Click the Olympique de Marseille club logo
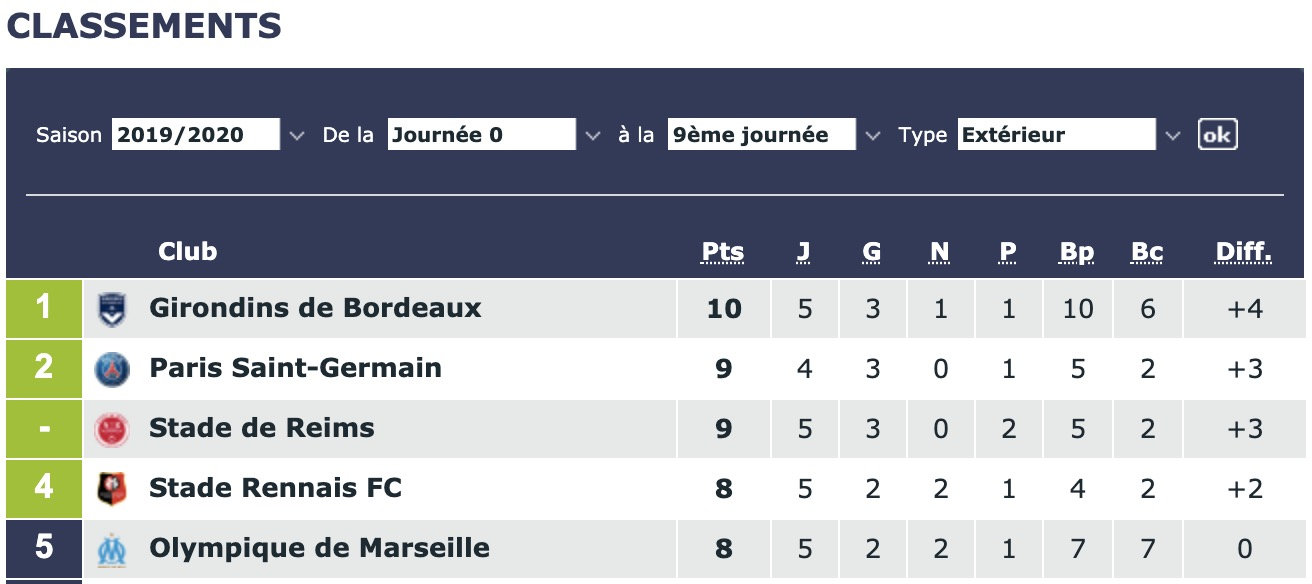 (111, 549)
